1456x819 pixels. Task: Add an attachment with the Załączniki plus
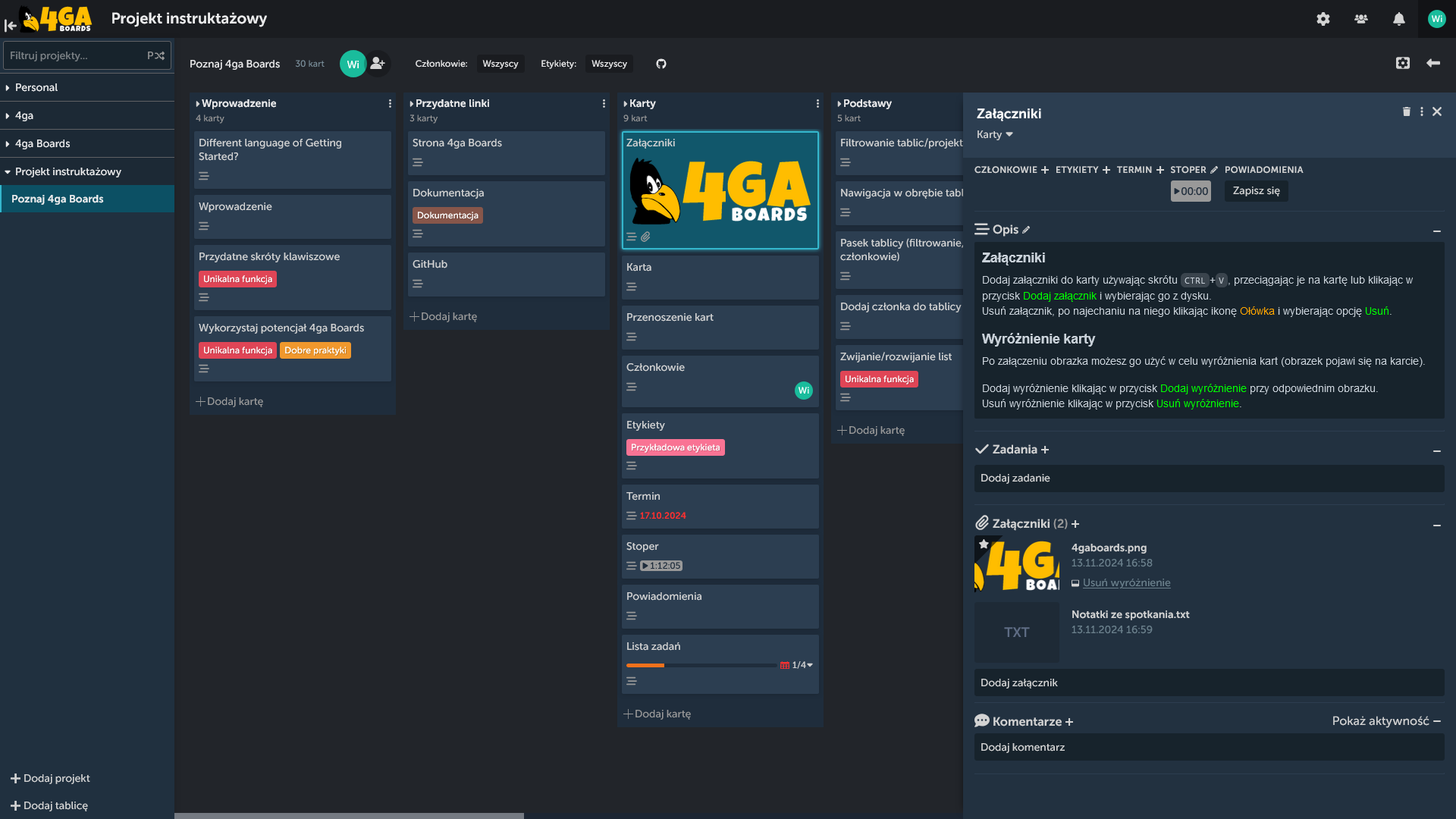1075,524
